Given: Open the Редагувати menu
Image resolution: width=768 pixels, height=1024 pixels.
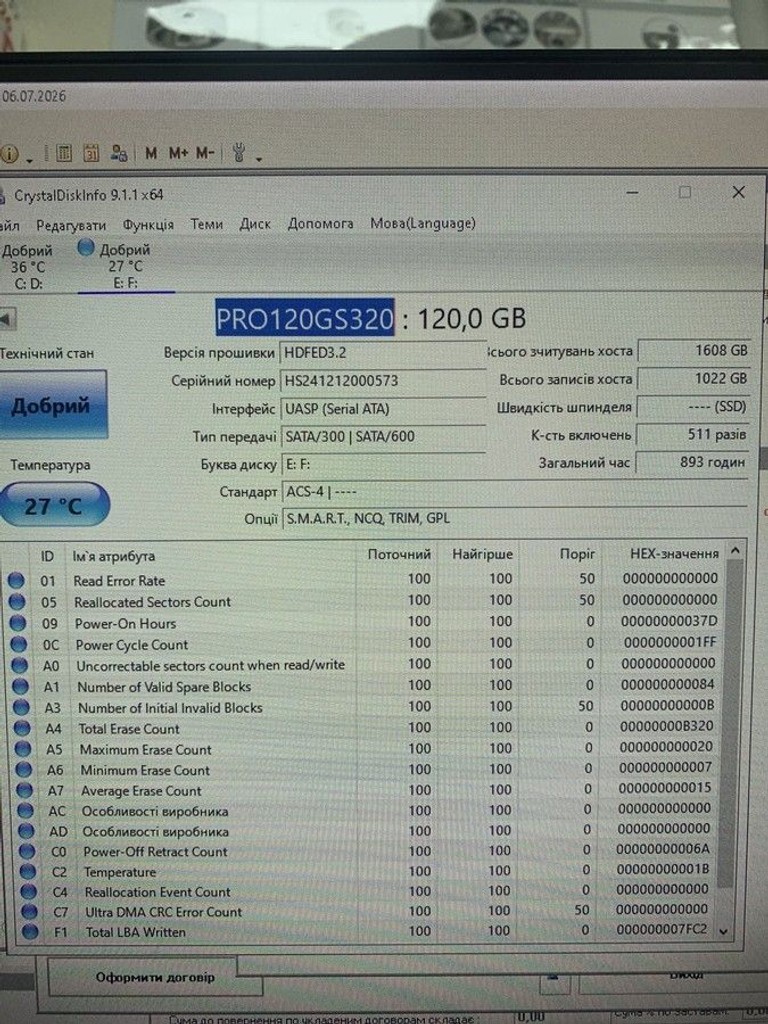Looking at the screenshot, I should click(x=71, y=225).
